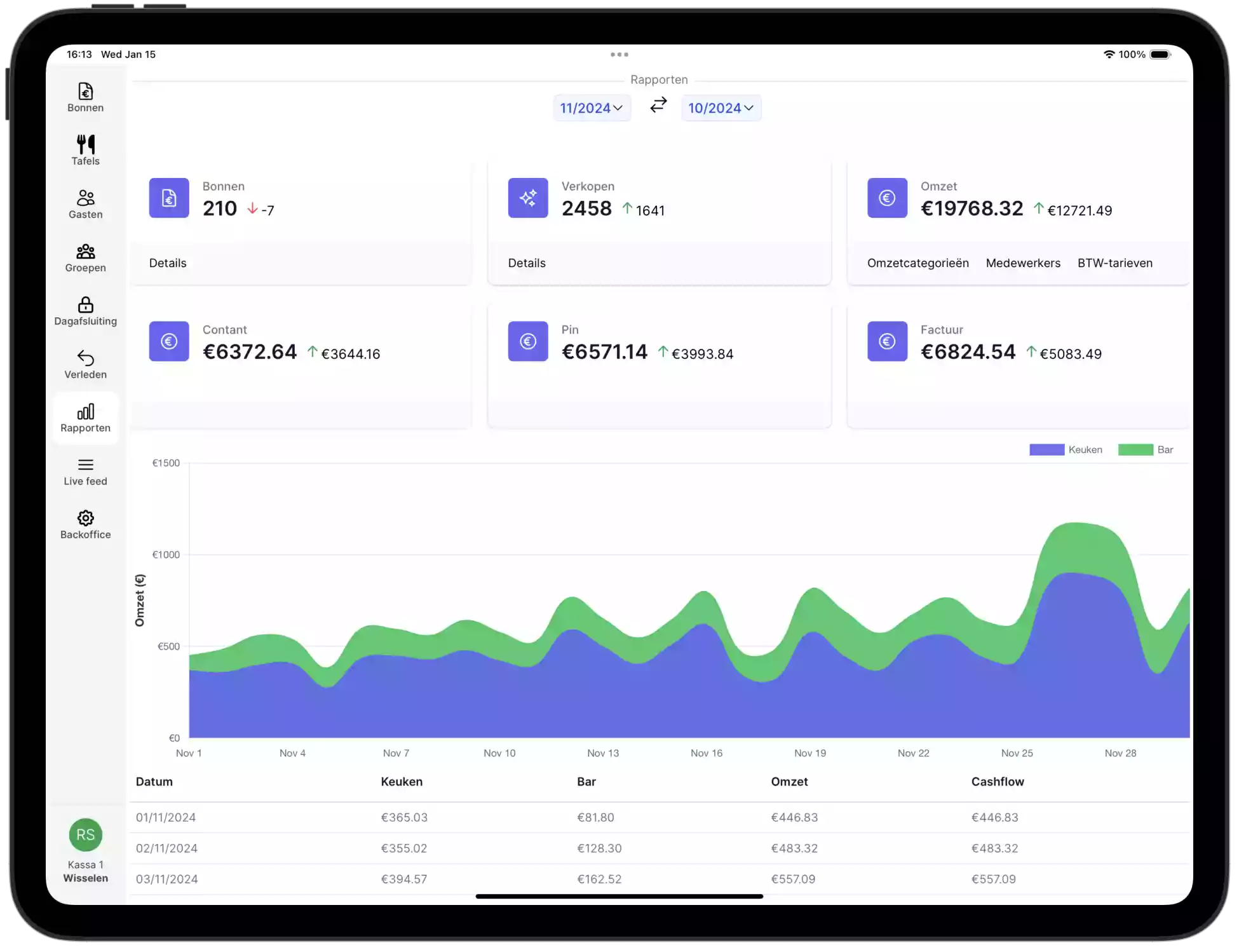Open Gasten (guests) panel
Screen dimensions: 1239x952
[85, 204]
